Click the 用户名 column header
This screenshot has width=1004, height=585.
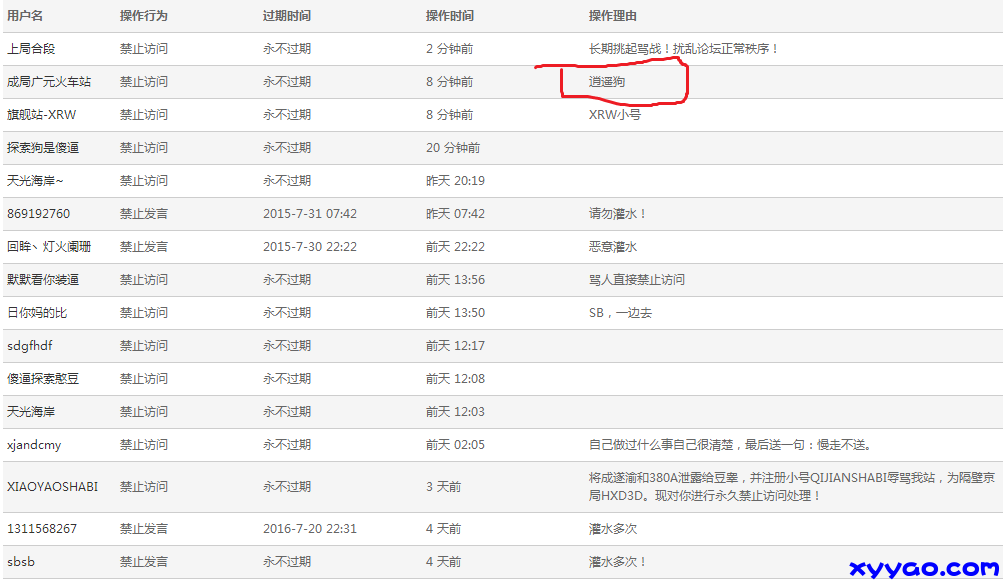point(25,16)
